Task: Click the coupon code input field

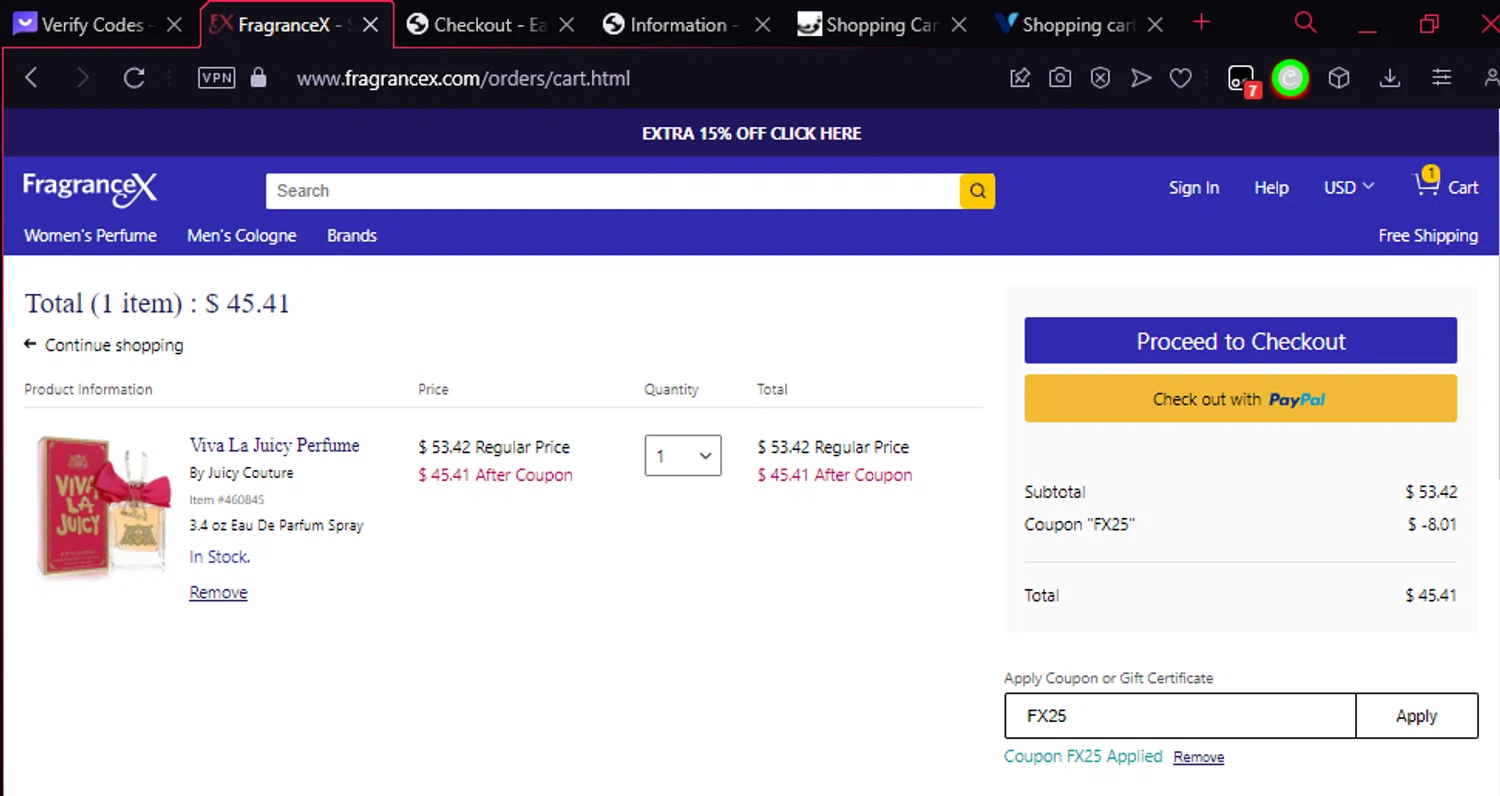Action: click(1180, 716)
